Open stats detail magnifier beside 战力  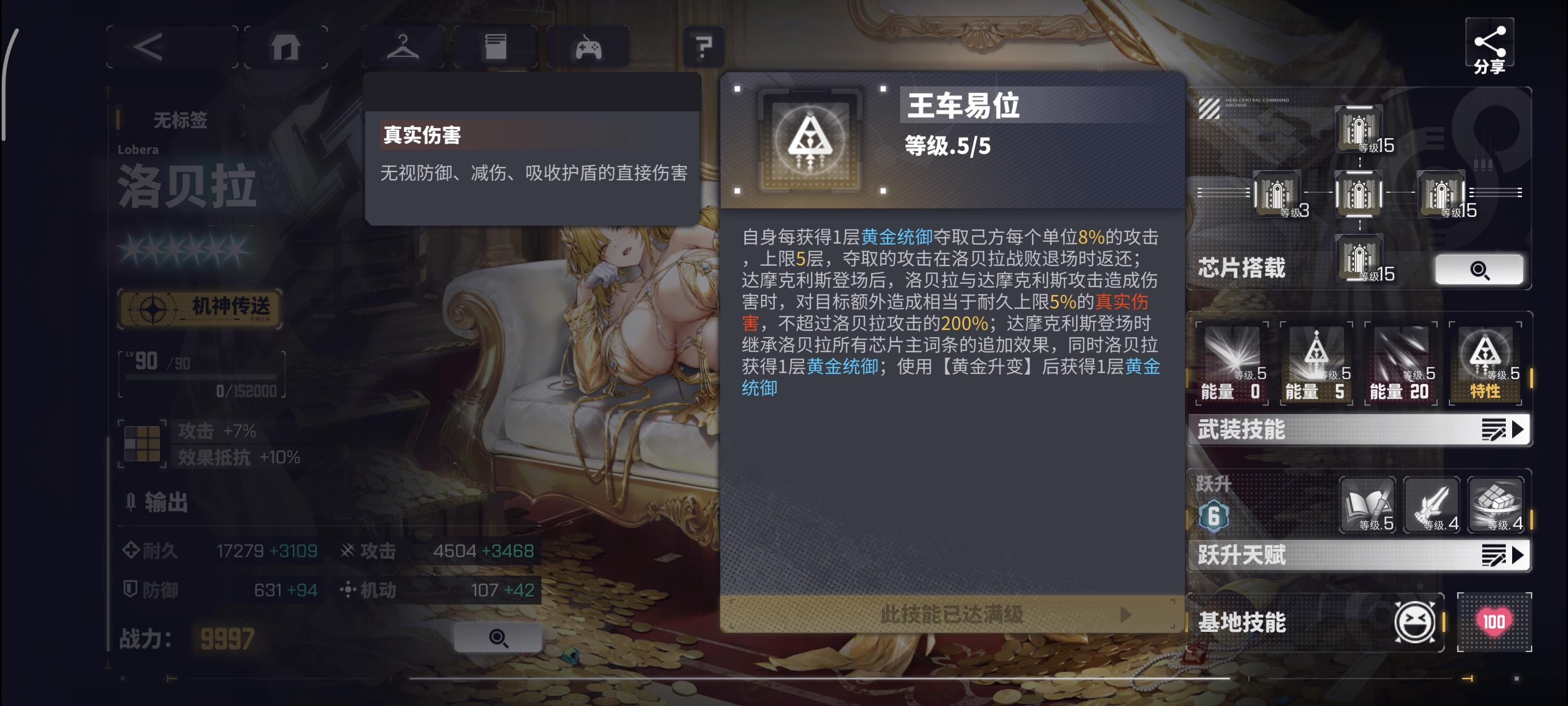point(498,638)
